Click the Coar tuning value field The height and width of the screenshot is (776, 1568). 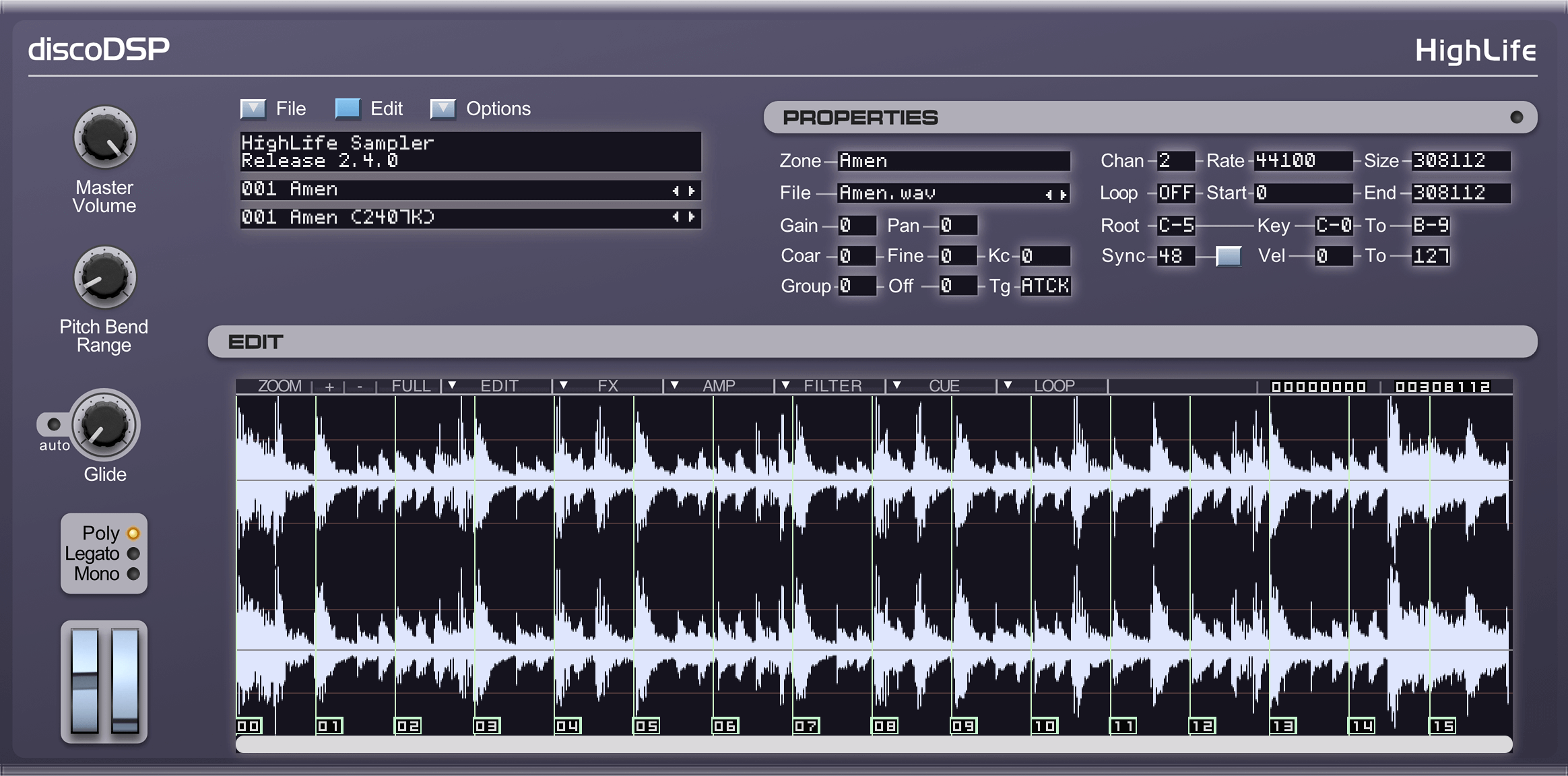tap(857, 256)
